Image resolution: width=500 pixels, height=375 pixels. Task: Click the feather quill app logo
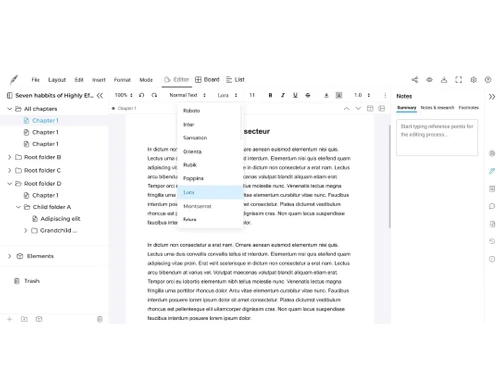(x=14, y=80)
